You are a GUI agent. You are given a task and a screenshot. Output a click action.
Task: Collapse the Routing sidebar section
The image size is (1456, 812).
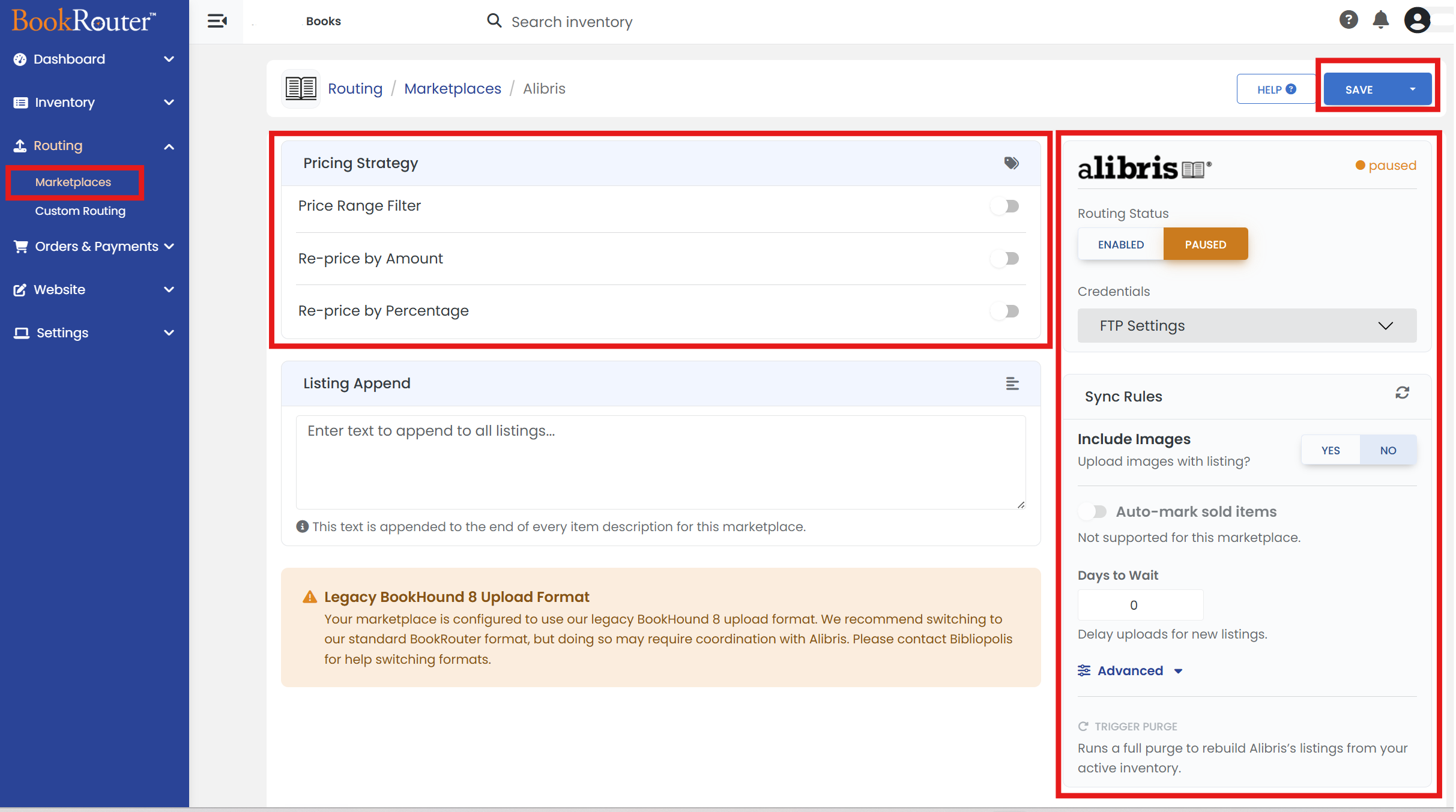click(169, 146)
